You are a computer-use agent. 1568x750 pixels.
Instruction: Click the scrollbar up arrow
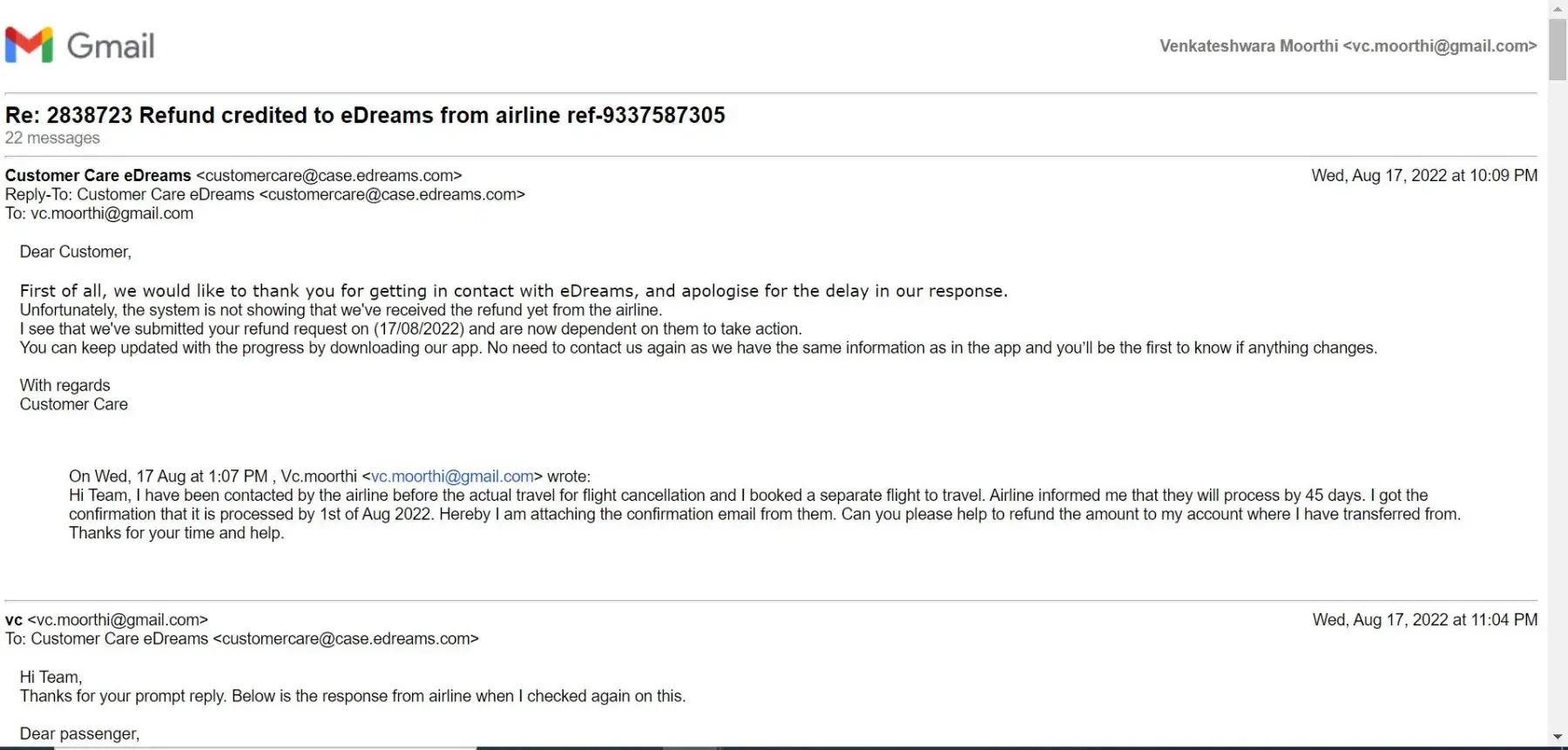(1558, 9)
